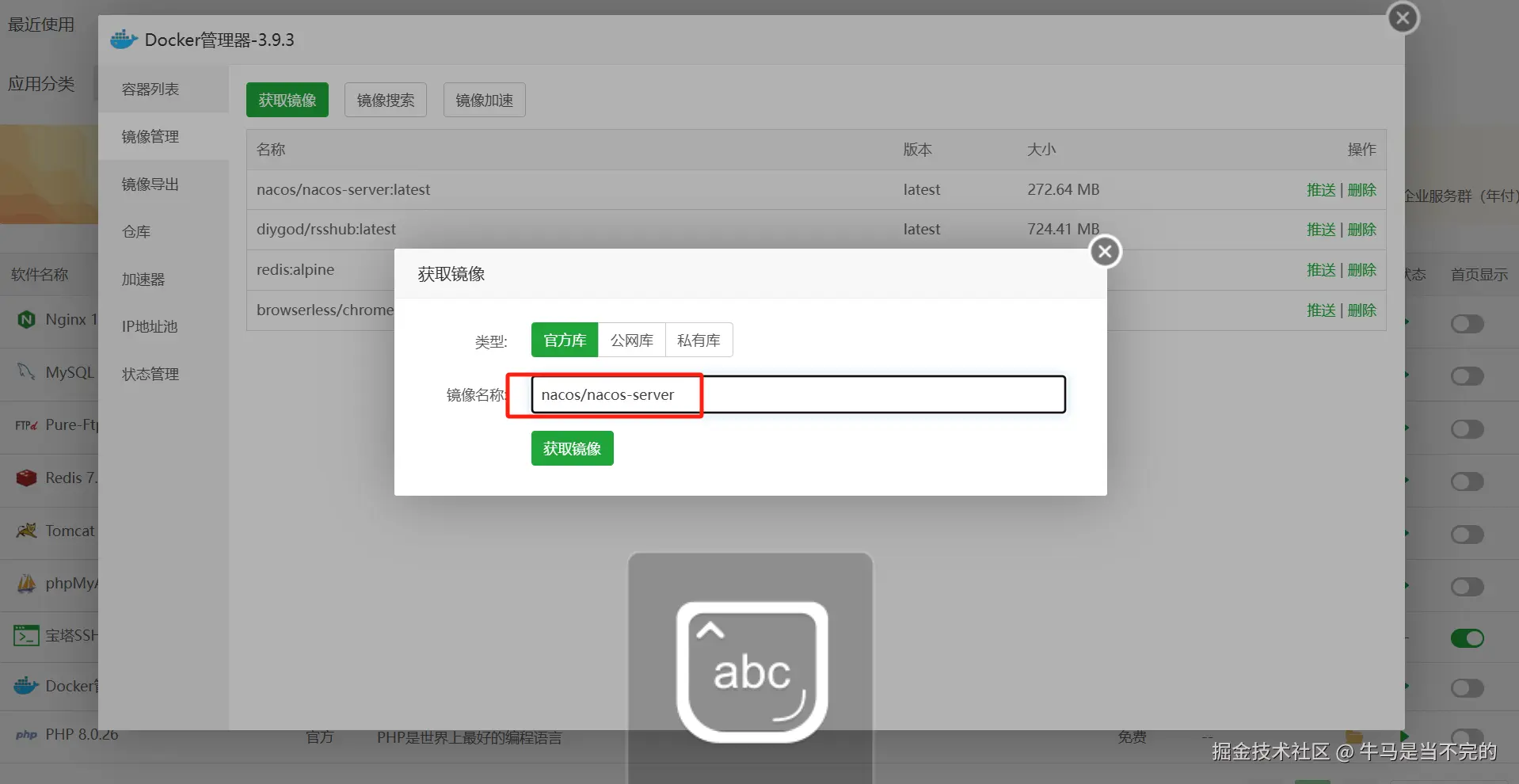Open 加速器 in Docker sidebar

[x=163, y=279]
